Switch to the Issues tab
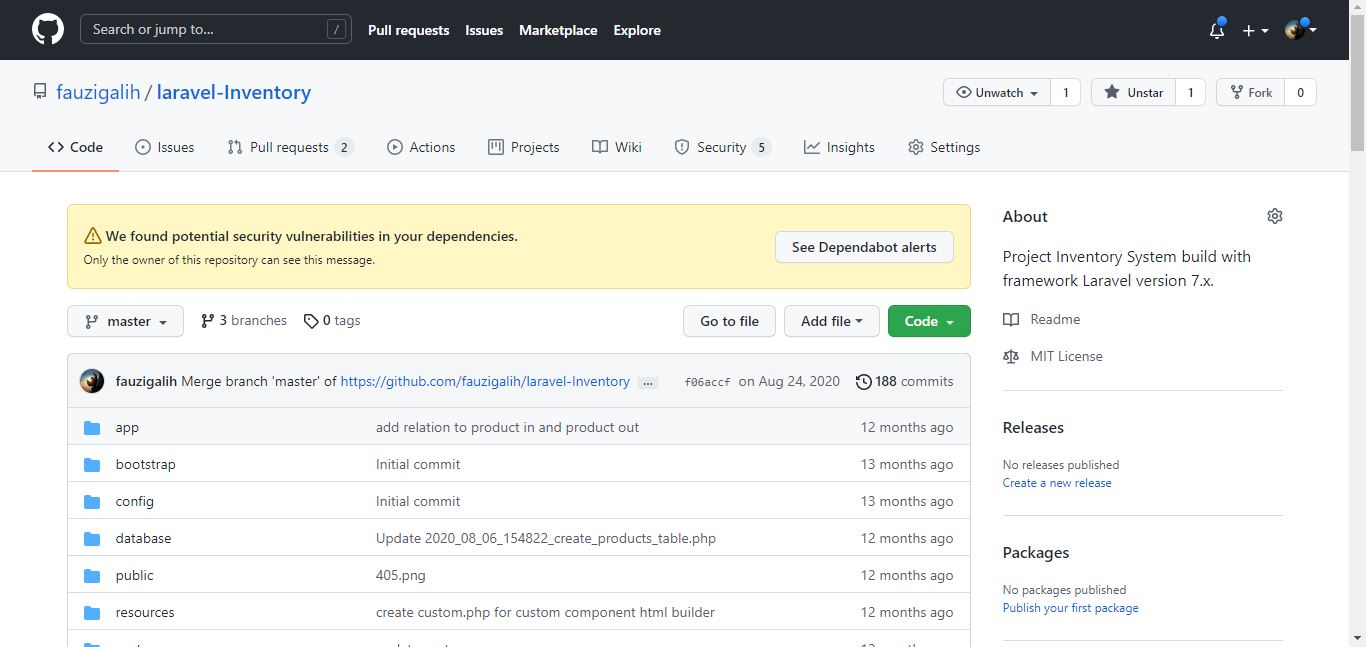The width and height of the screenshot is (1366, 647). (165, 147)
